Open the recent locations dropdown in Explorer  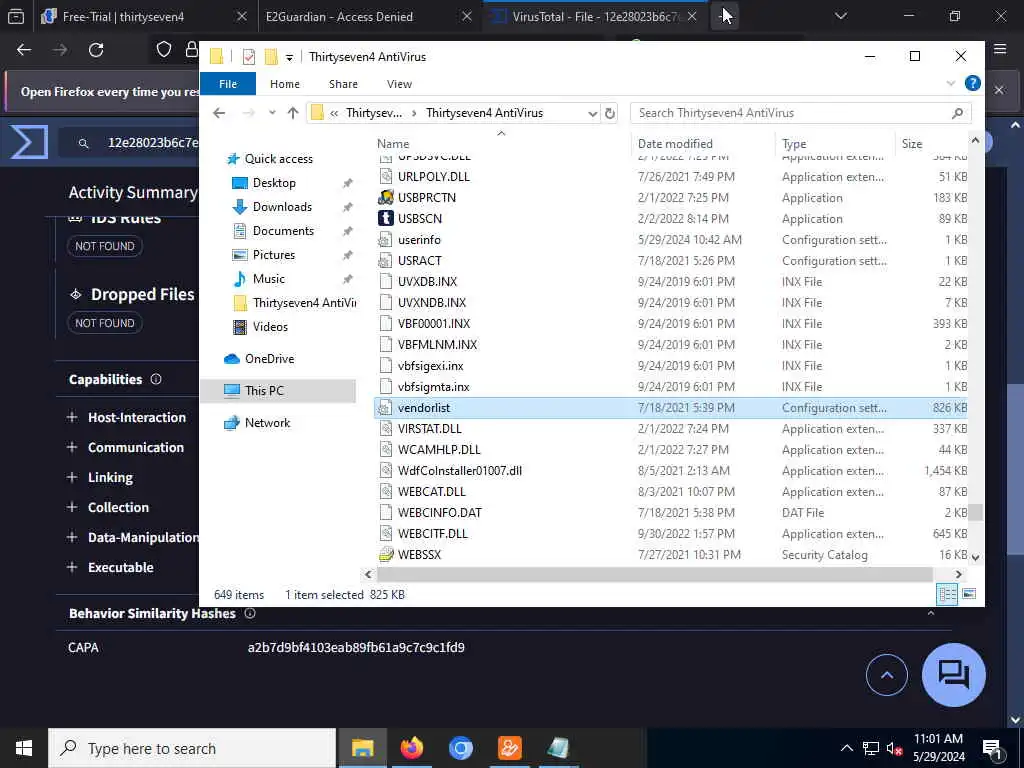click(x=272, y=113)
